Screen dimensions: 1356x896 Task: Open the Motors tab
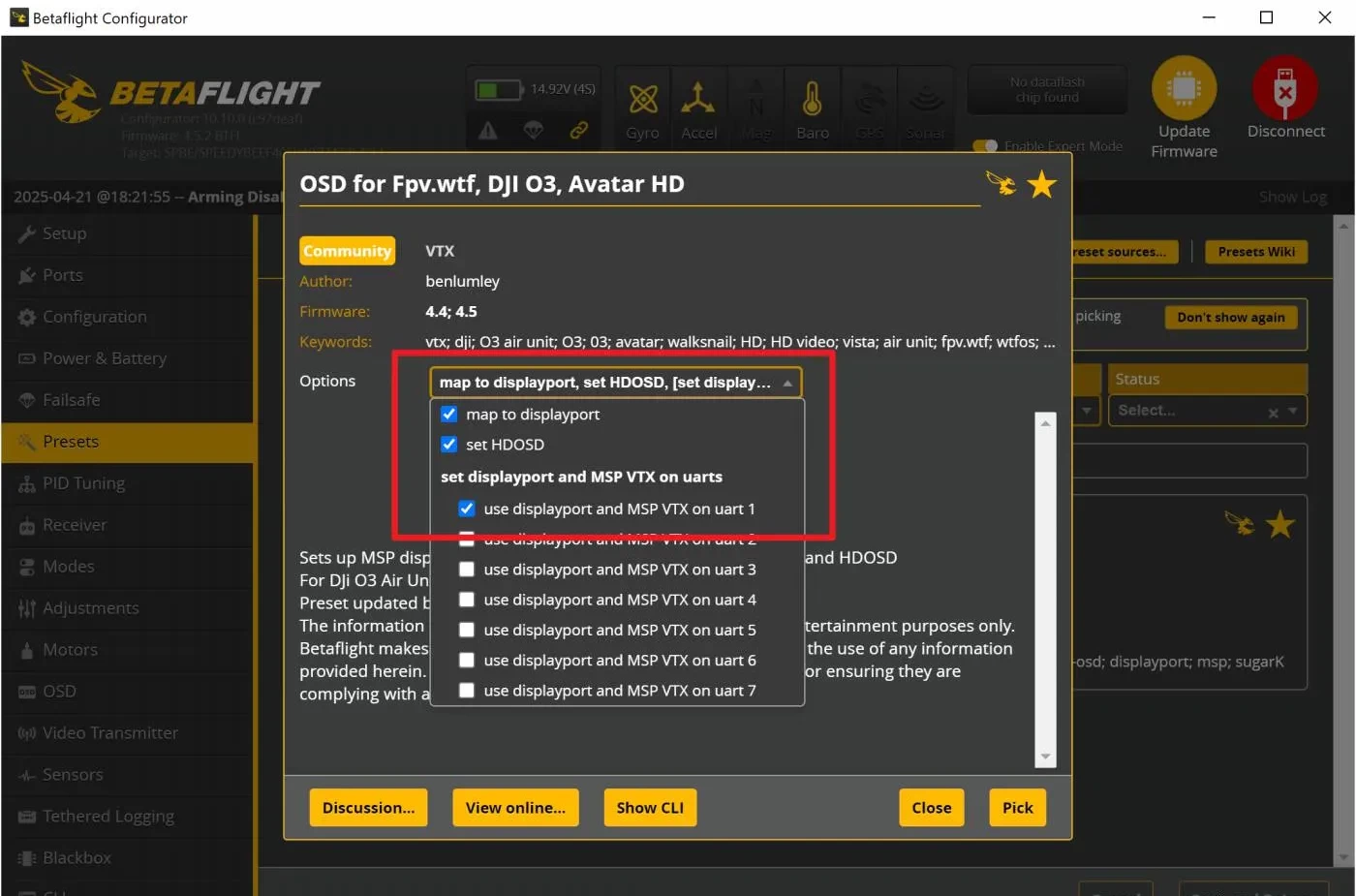(127, 650)
